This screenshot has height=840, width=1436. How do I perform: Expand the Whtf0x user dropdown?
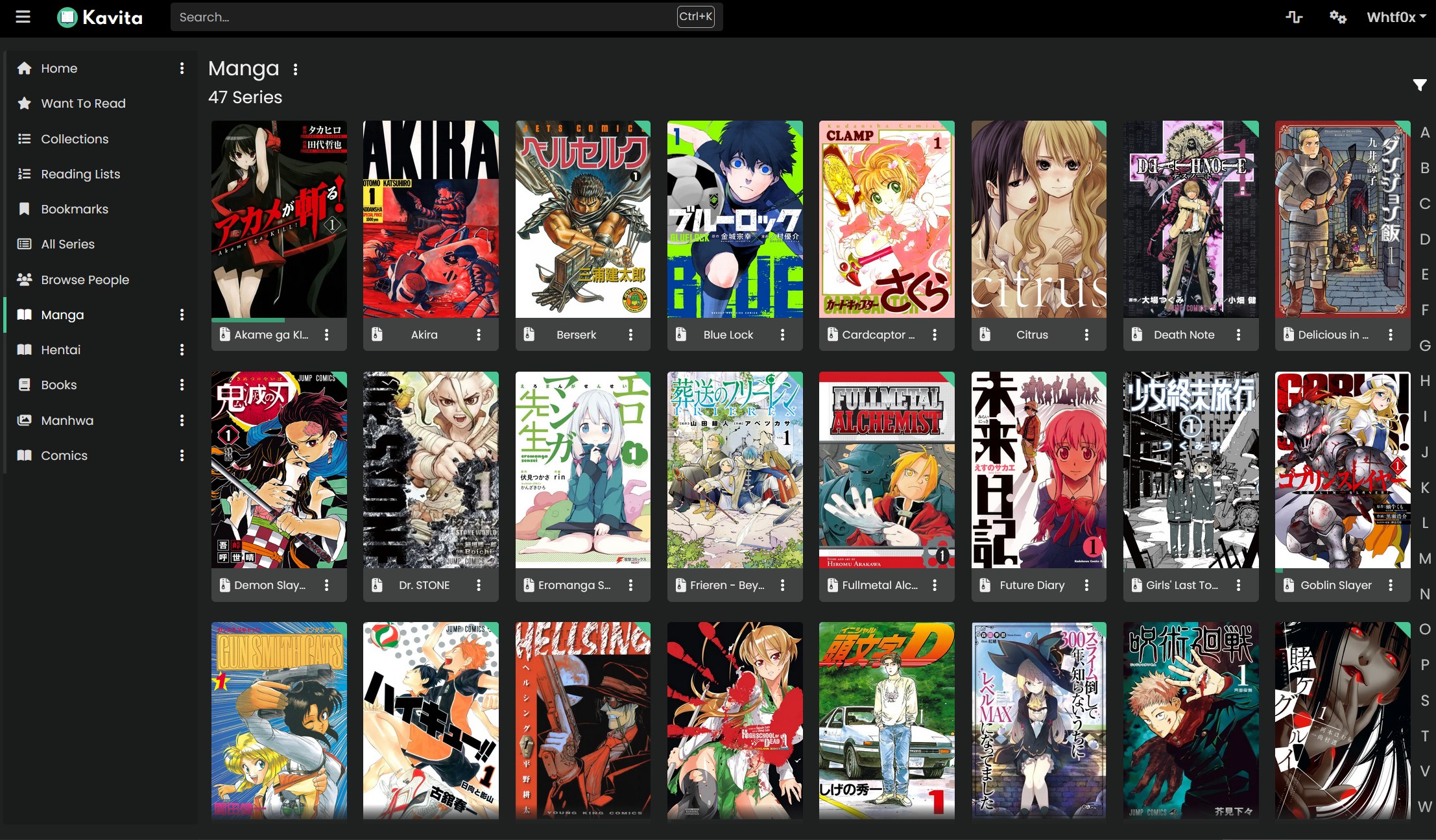[x=1396, y=17]
